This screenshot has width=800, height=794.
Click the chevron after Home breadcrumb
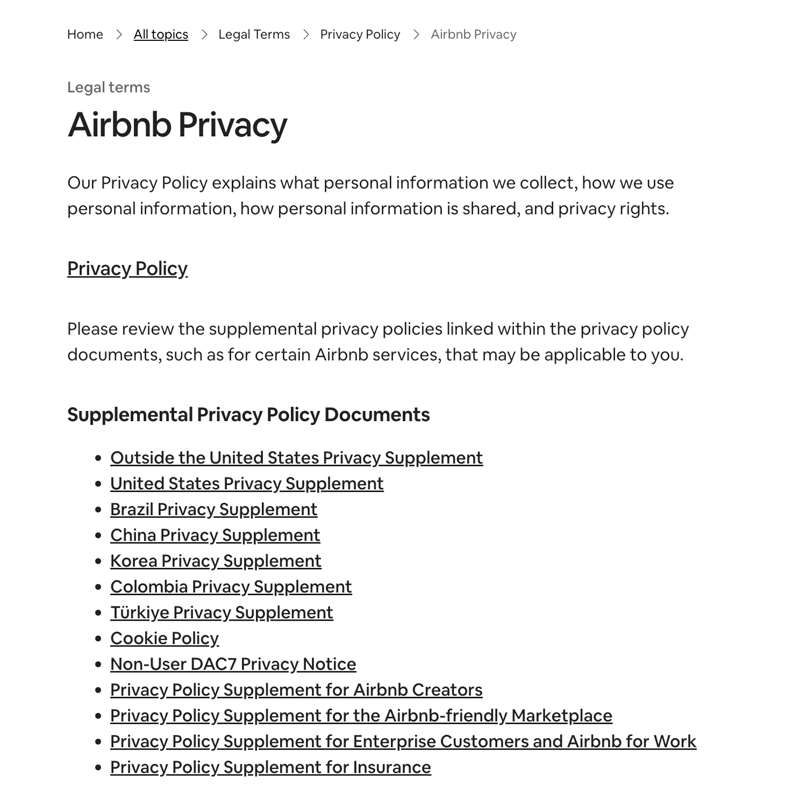(x=119, y=34)
